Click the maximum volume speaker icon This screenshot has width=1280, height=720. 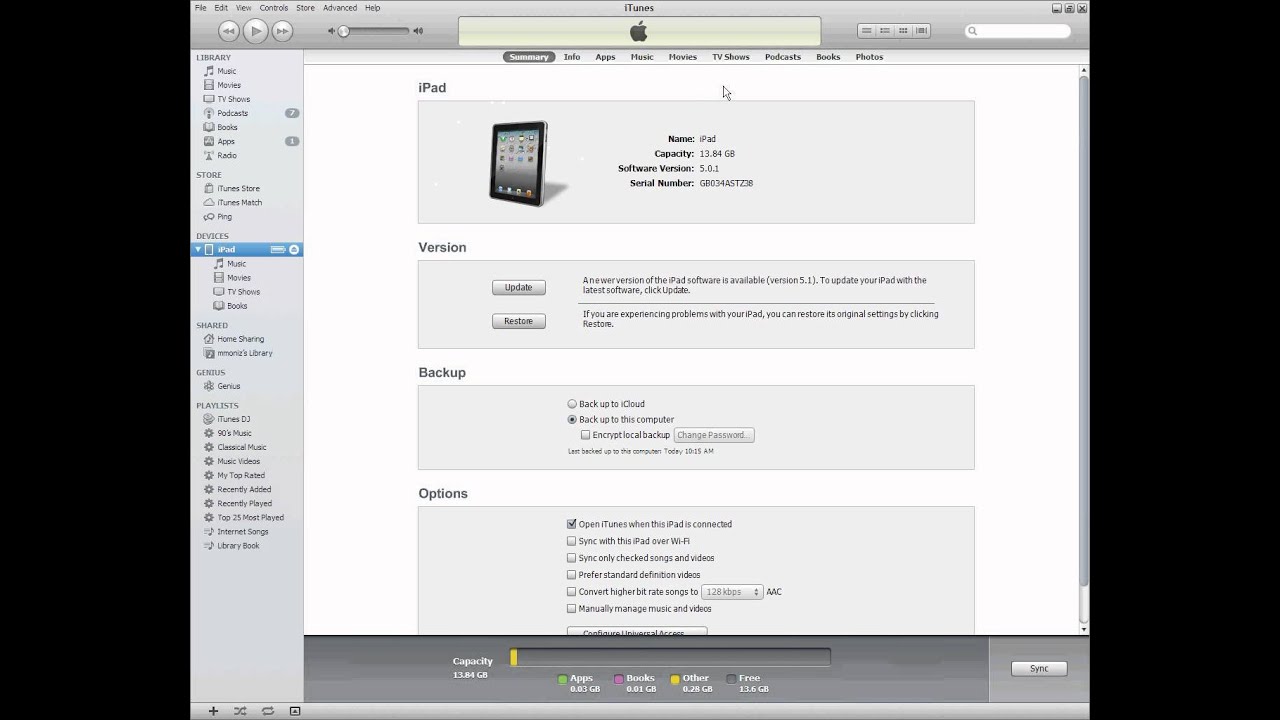pos(418,31)
